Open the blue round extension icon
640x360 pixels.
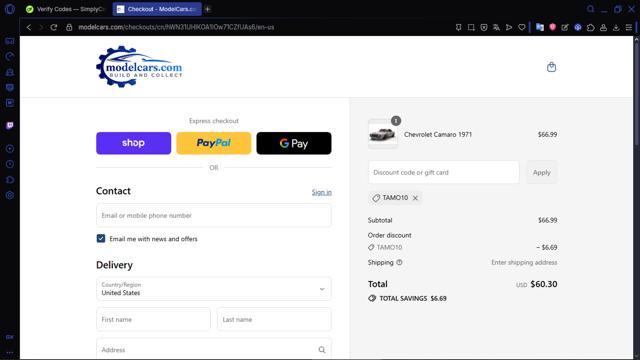[578, 27]
